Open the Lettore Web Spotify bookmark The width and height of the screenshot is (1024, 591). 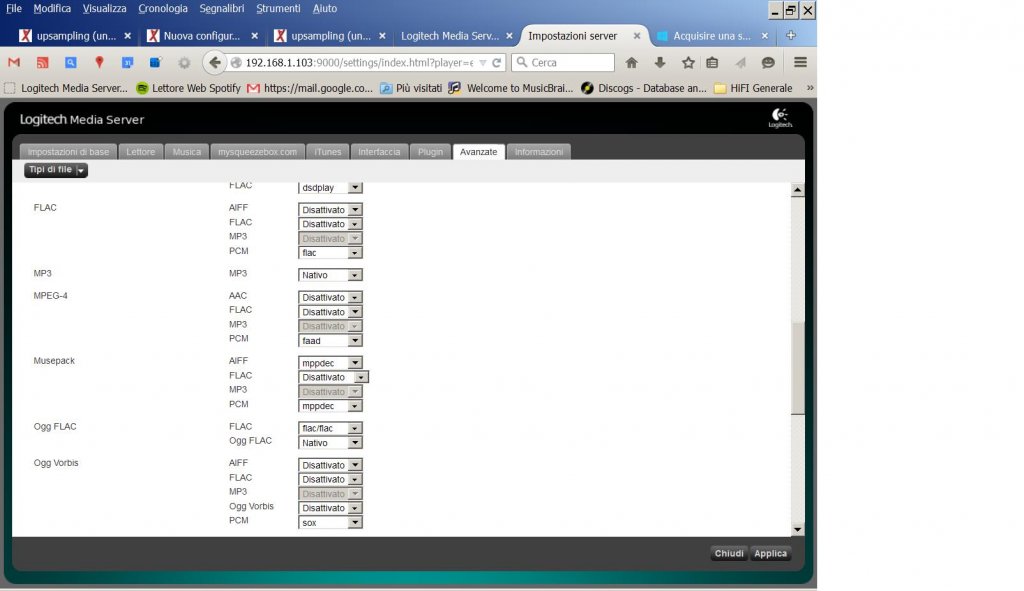pyautogui.click(x=188, y=88)
